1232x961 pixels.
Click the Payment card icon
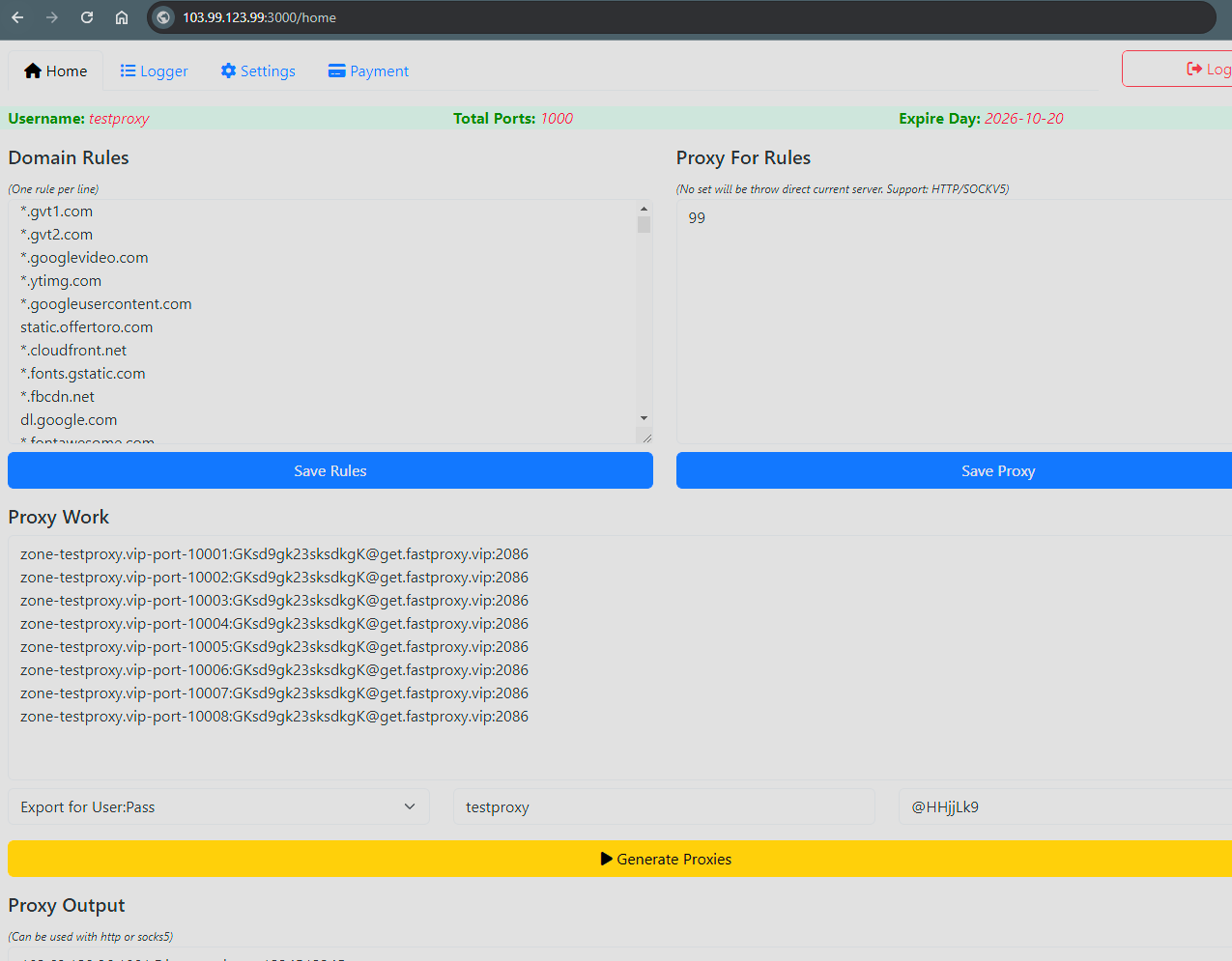pos(336,71)
